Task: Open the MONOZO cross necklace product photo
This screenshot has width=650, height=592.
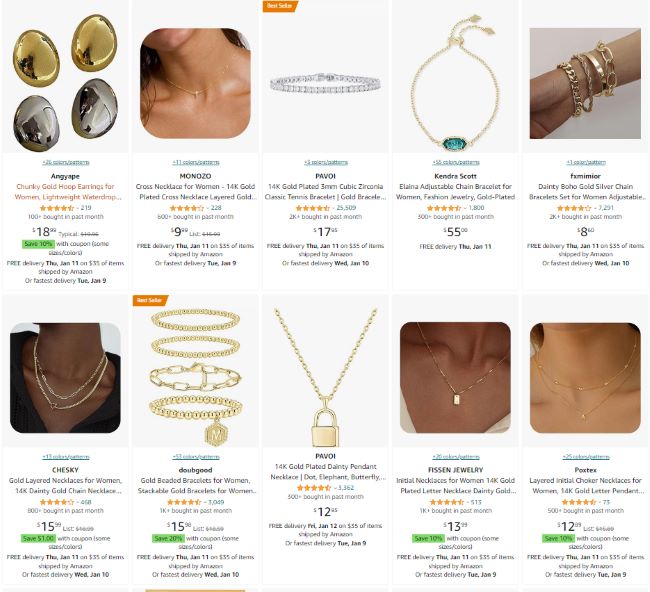Action: pos(195,83)
